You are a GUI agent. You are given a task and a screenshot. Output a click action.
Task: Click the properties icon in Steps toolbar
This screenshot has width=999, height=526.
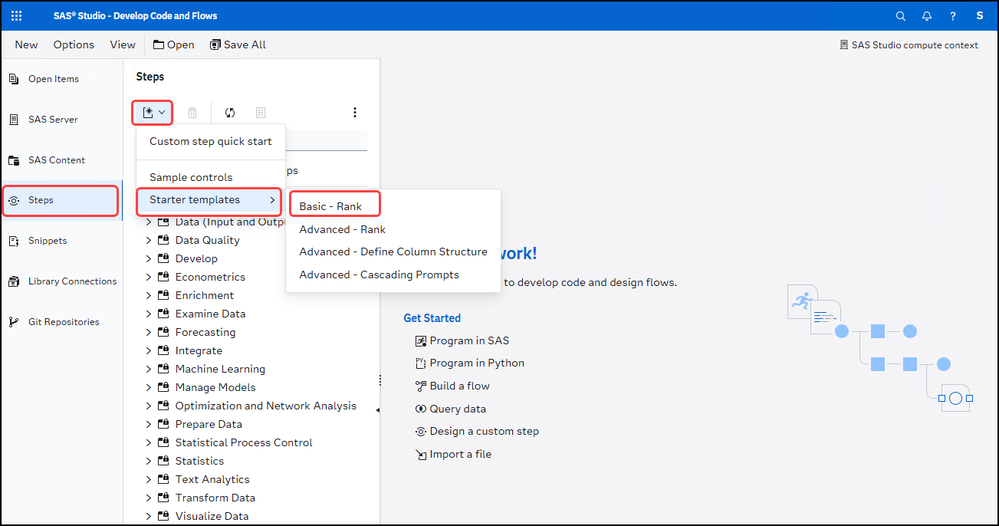[261, 113]
